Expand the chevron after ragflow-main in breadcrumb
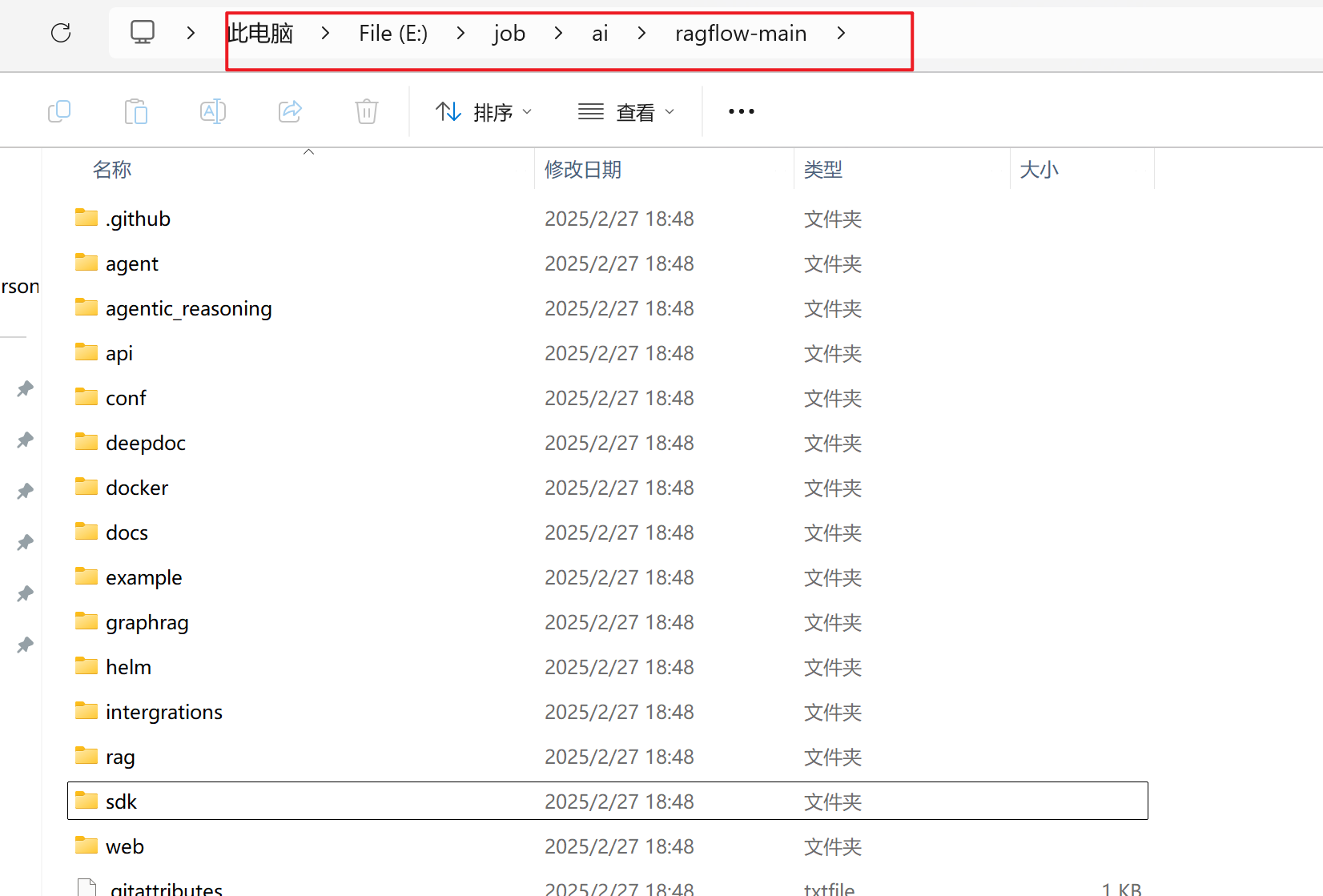1323x896 pixels. 841,33
